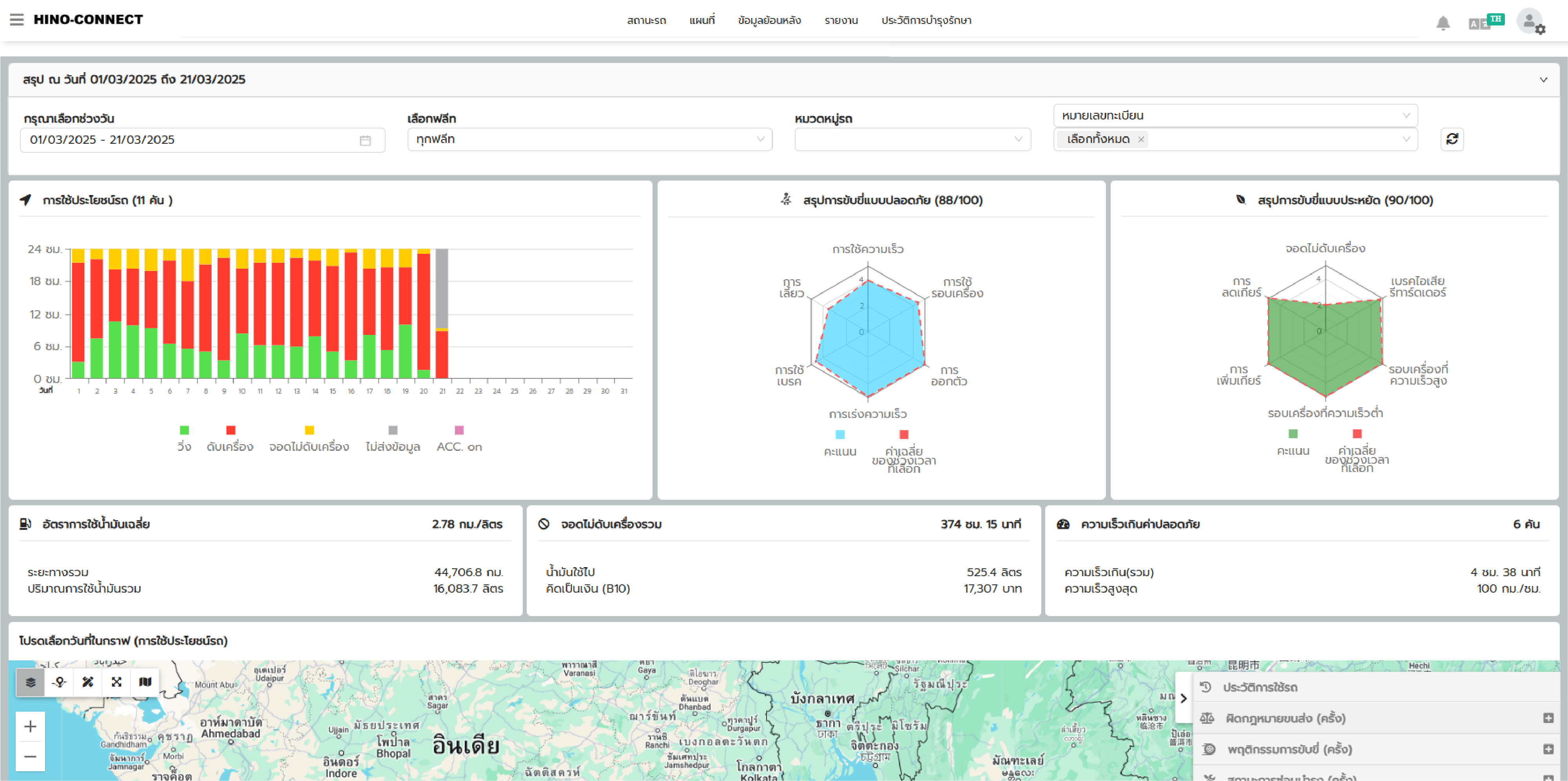Open the เลือกฟลีท fleet dropdown

point(589,139)
